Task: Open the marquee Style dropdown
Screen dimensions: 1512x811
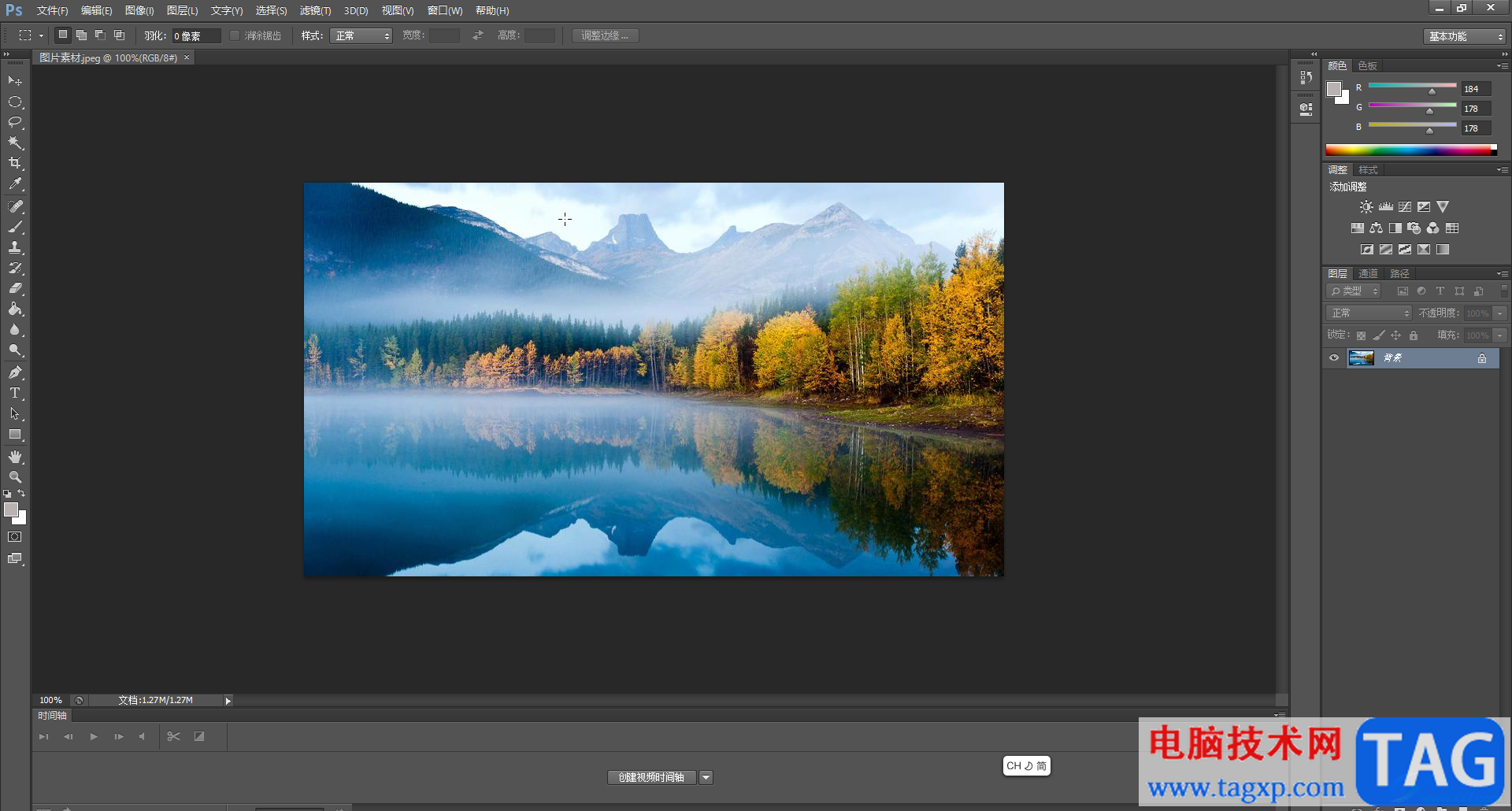Action: (x=361, y=35)
